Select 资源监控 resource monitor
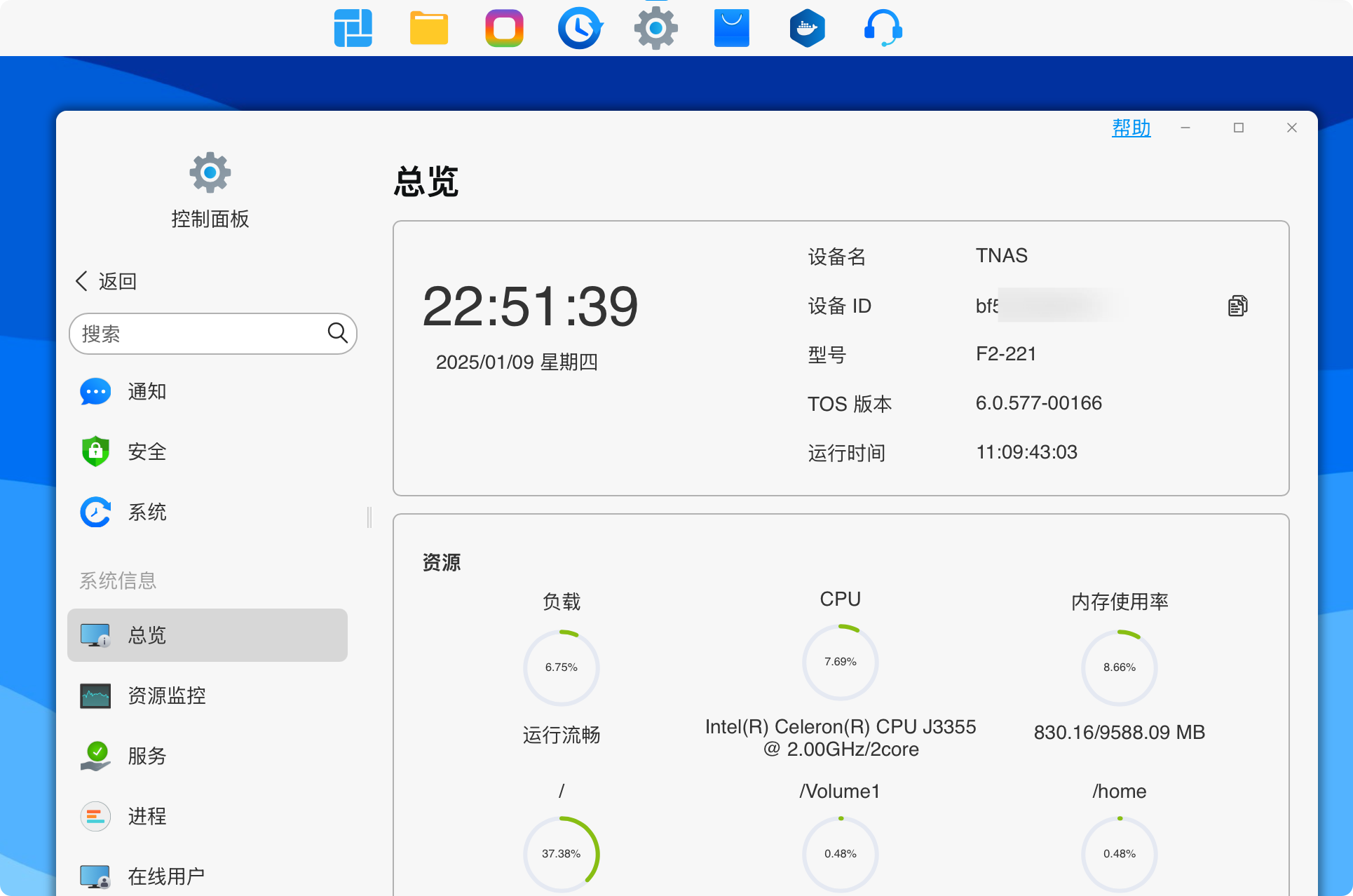The width and height of the screenshot is (1353, 896). (x=166, y=695)
